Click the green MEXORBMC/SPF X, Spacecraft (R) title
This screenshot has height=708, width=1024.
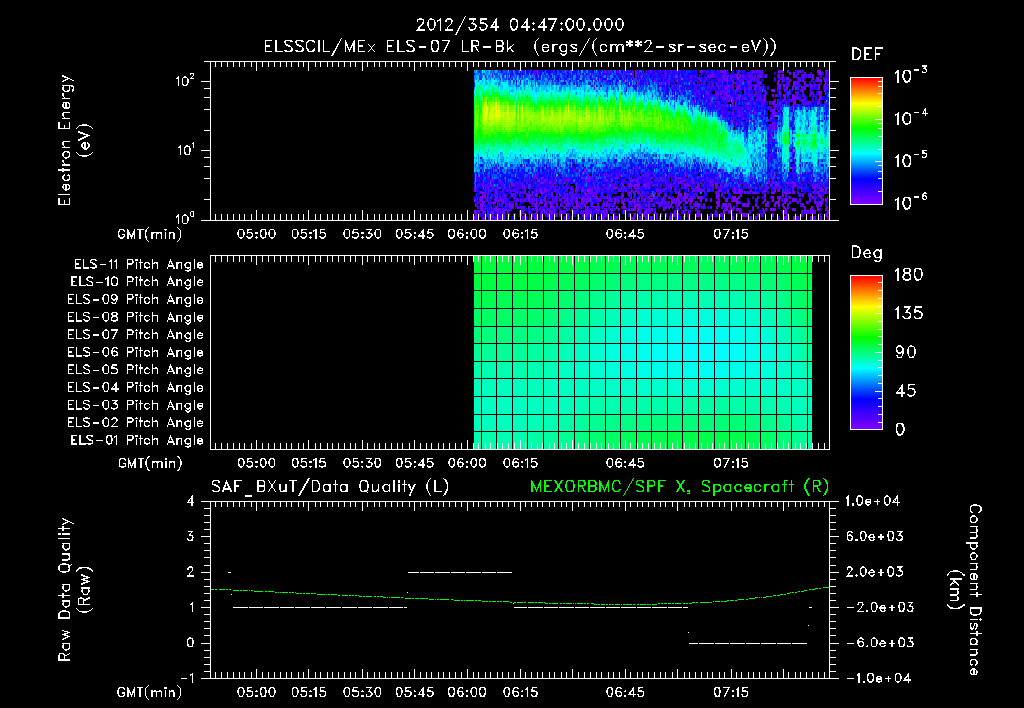pos(679,487)
